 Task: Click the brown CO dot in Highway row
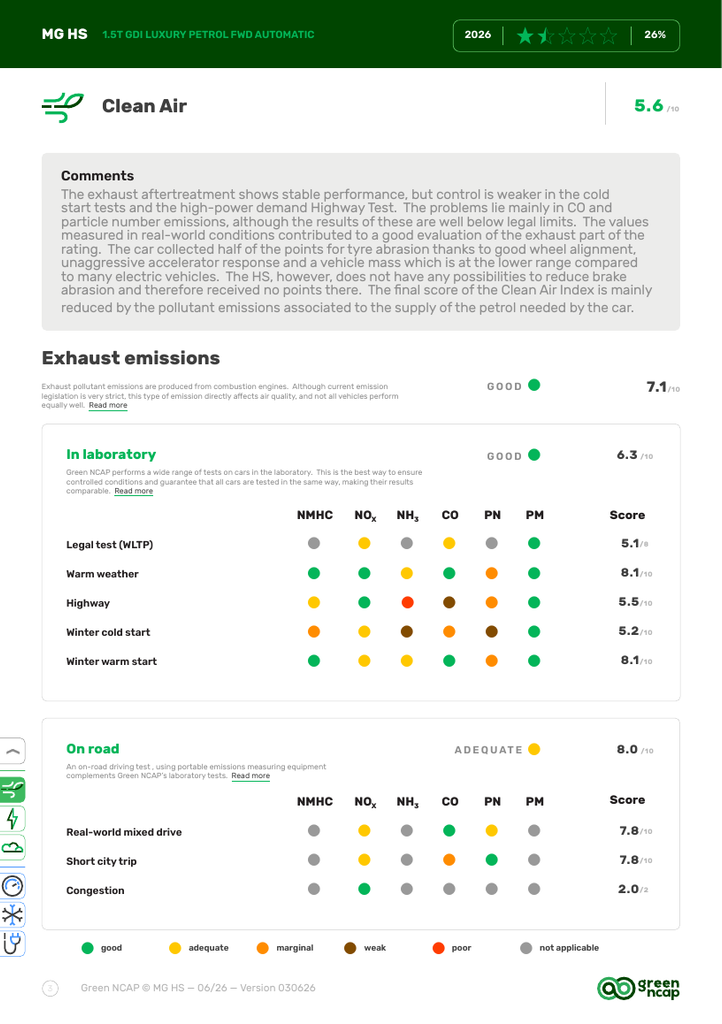(449, 603)
